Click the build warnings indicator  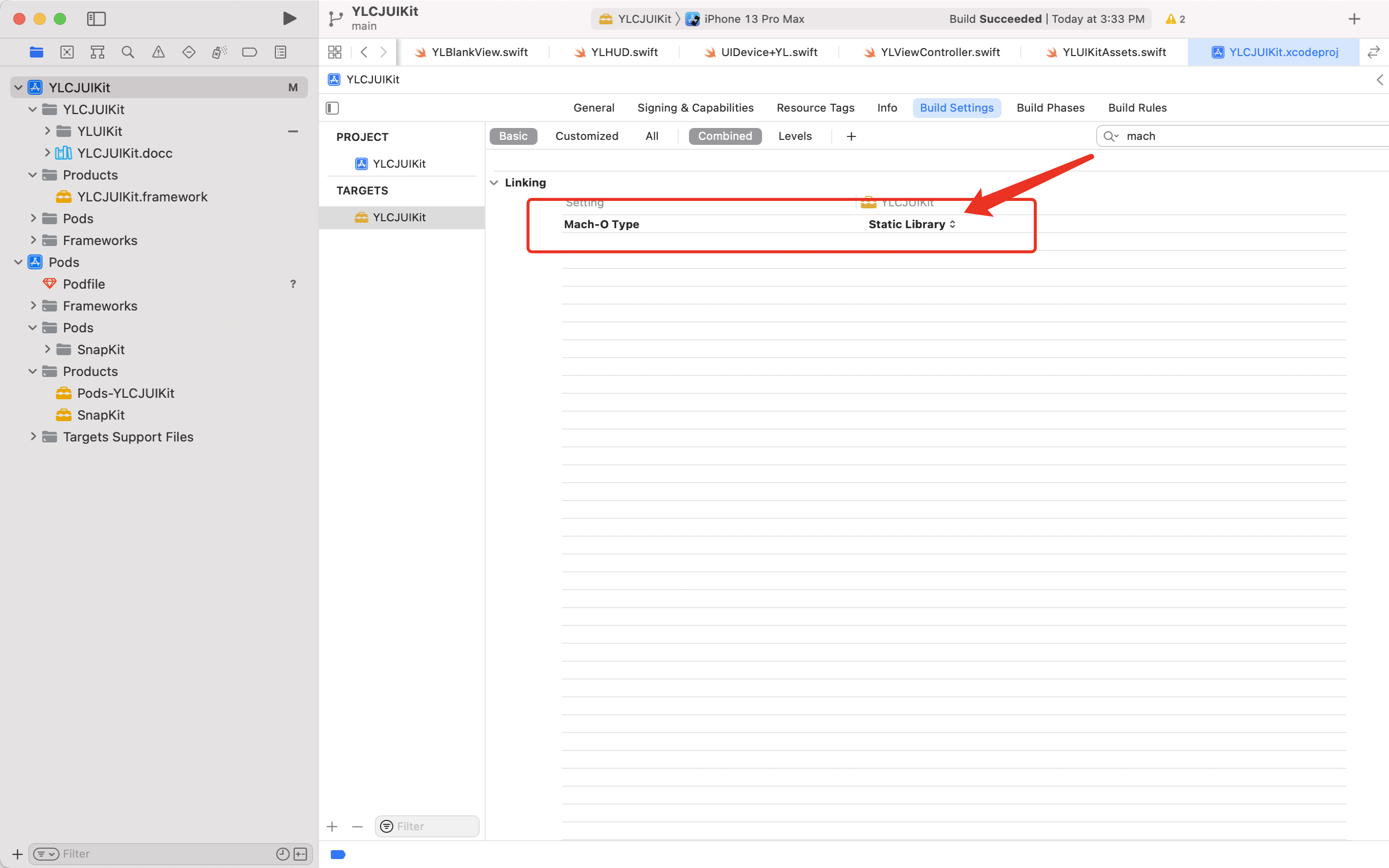[1176, 19]
